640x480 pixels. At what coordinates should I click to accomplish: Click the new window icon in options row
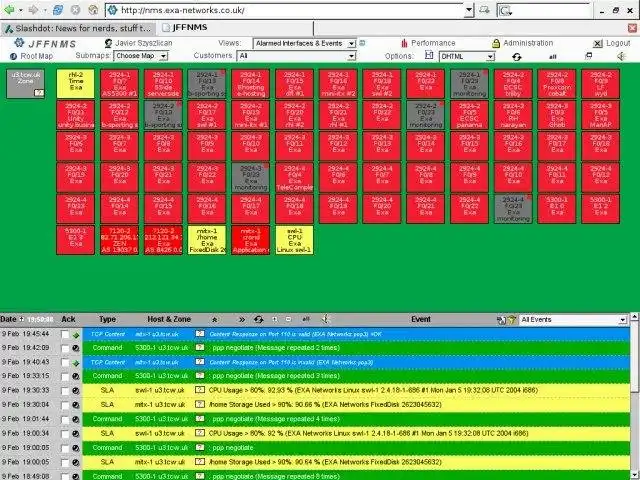coord(588,56)
